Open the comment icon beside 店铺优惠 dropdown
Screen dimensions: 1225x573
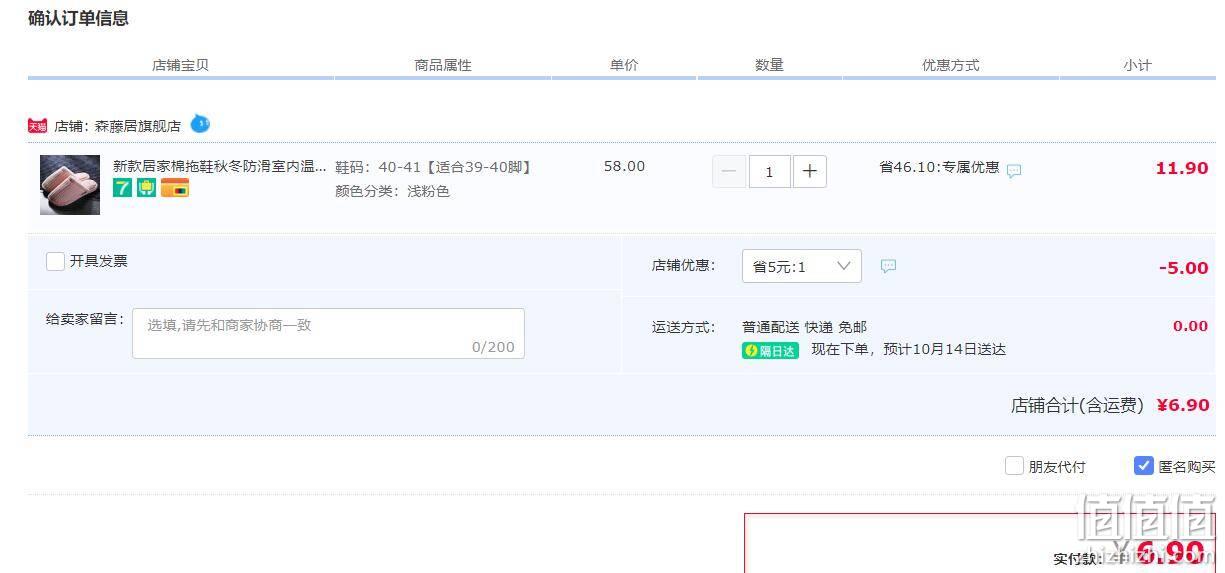[x=888, y=266]
